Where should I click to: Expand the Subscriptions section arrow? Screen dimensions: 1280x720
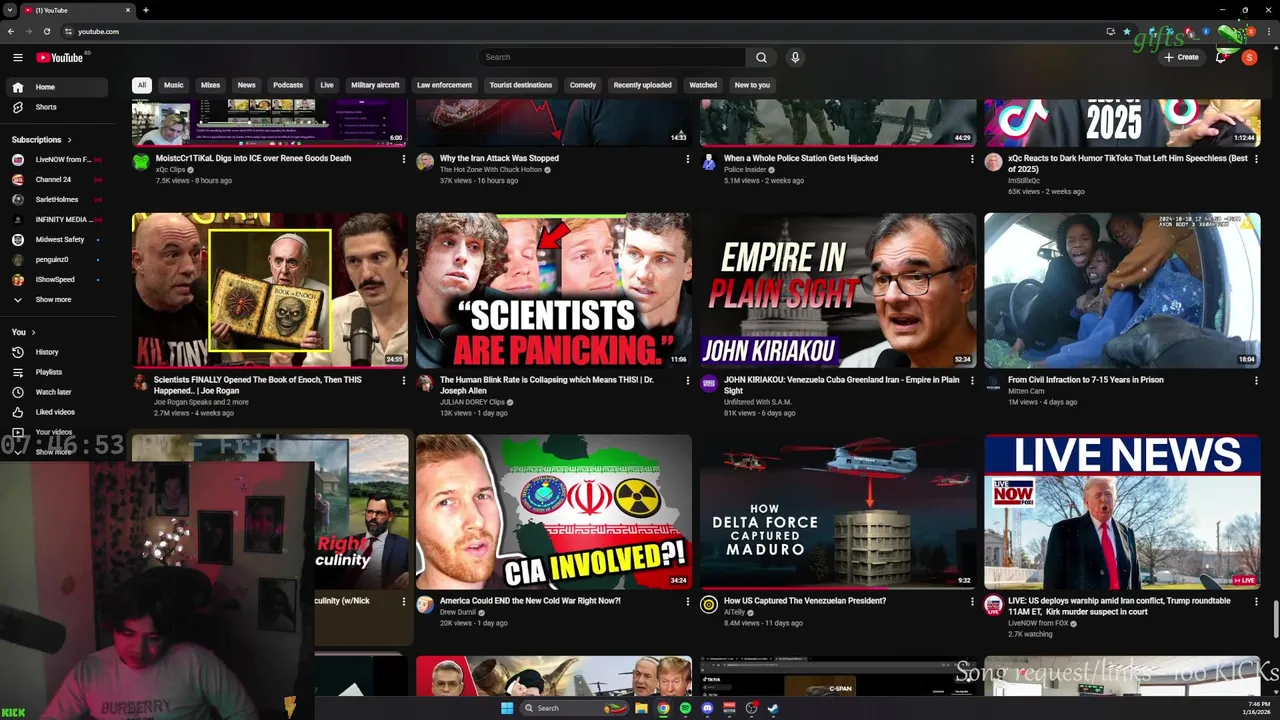(x=70, y=140)
